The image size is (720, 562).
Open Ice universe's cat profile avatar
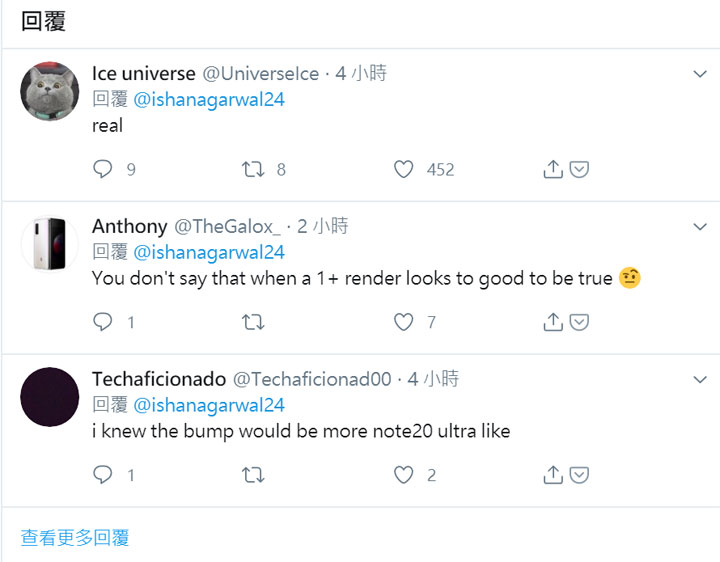point(50,91)
